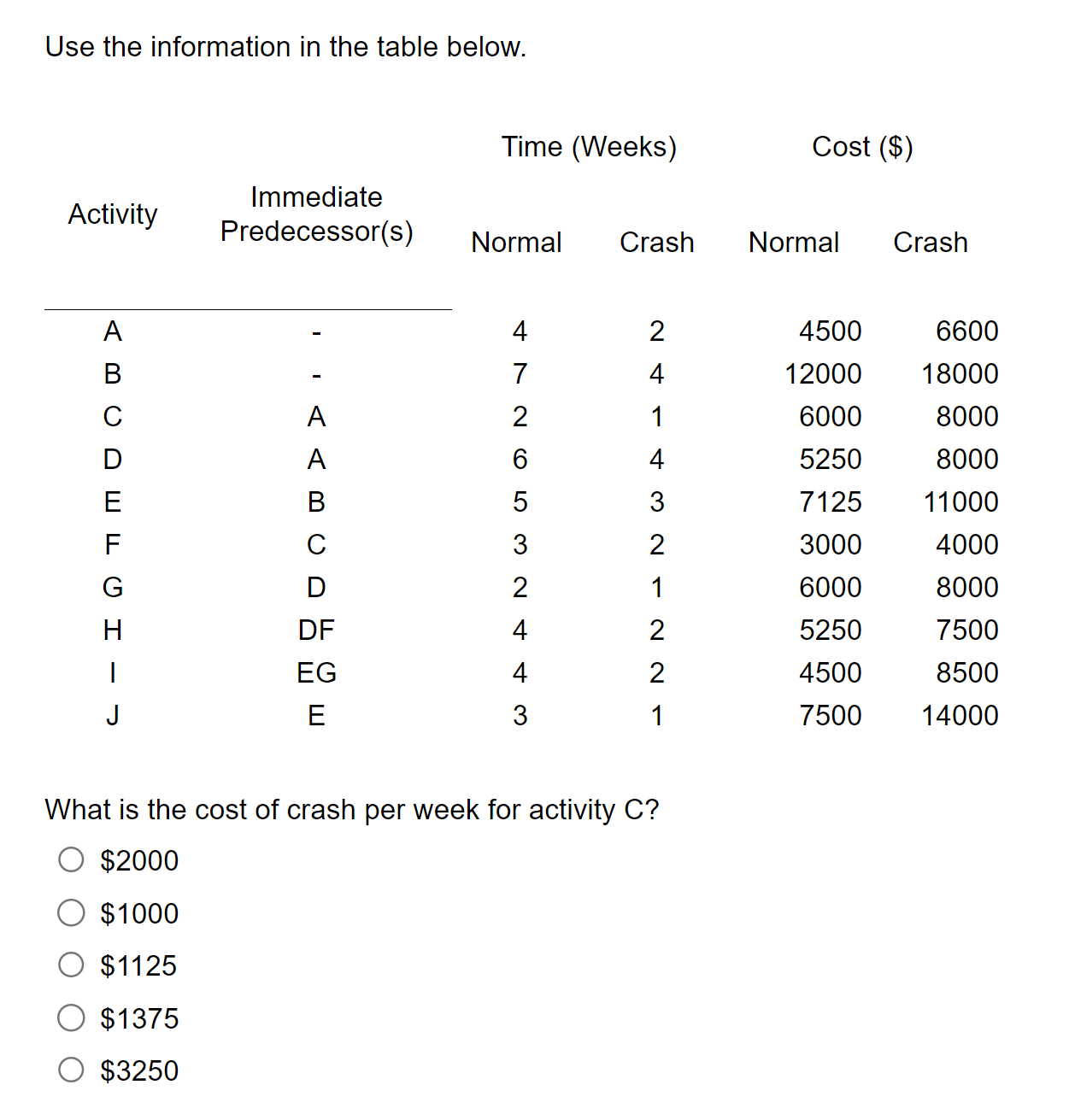Click activity J's crash time value 1
Image resolution: width=1069 pixels, height=1120 pixels.
[656, 716]
